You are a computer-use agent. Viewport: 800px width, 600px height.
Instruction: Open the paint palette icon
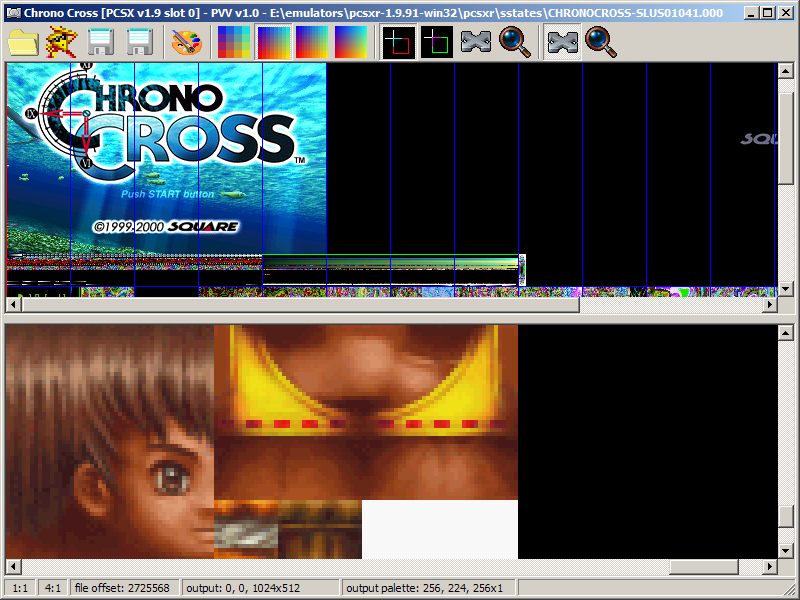[x=186, y=42]
